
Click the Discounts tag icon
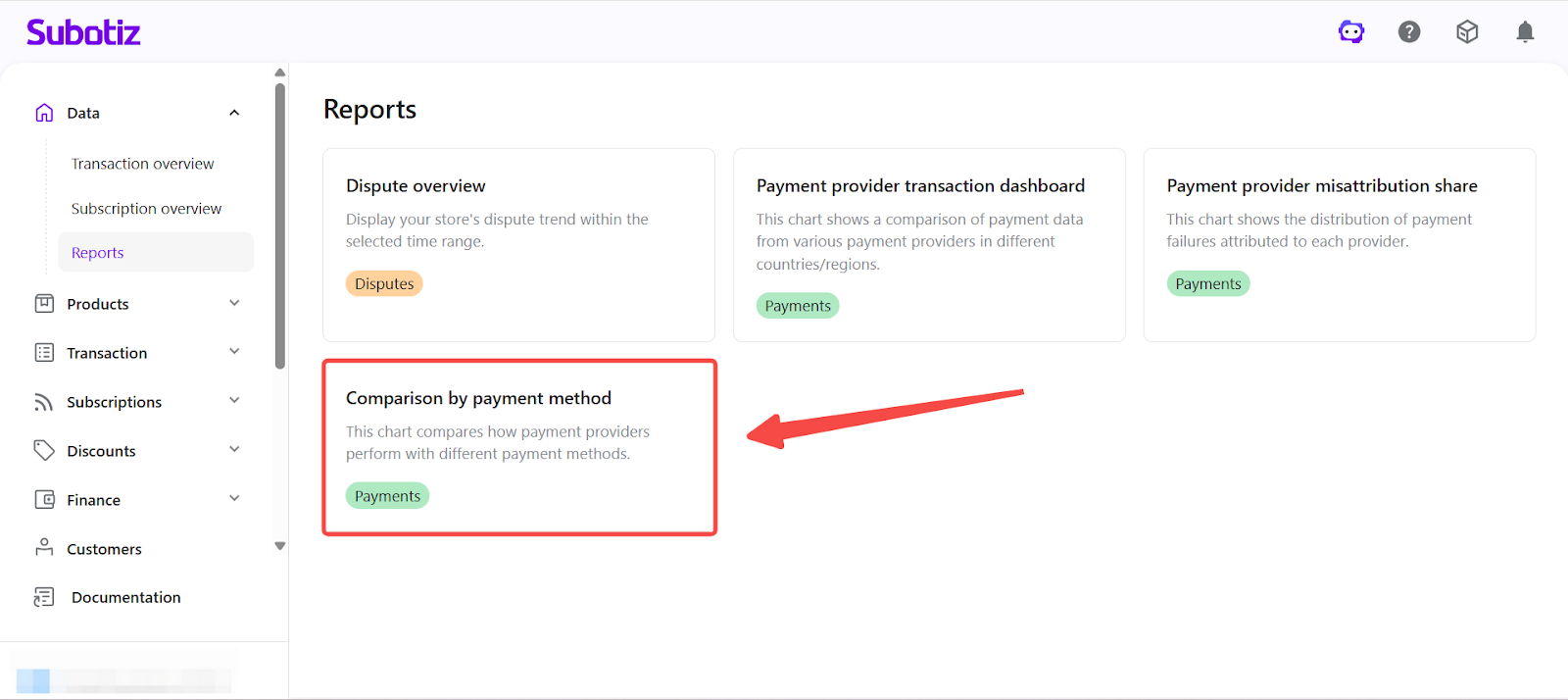(x=44, y=450)
